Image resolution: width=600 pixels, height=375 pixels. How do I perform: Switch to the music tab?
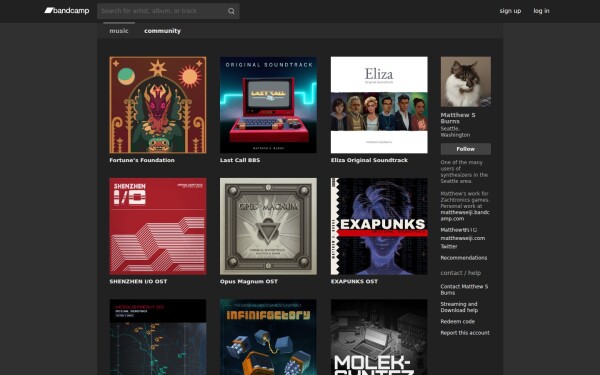coord(119,31)
